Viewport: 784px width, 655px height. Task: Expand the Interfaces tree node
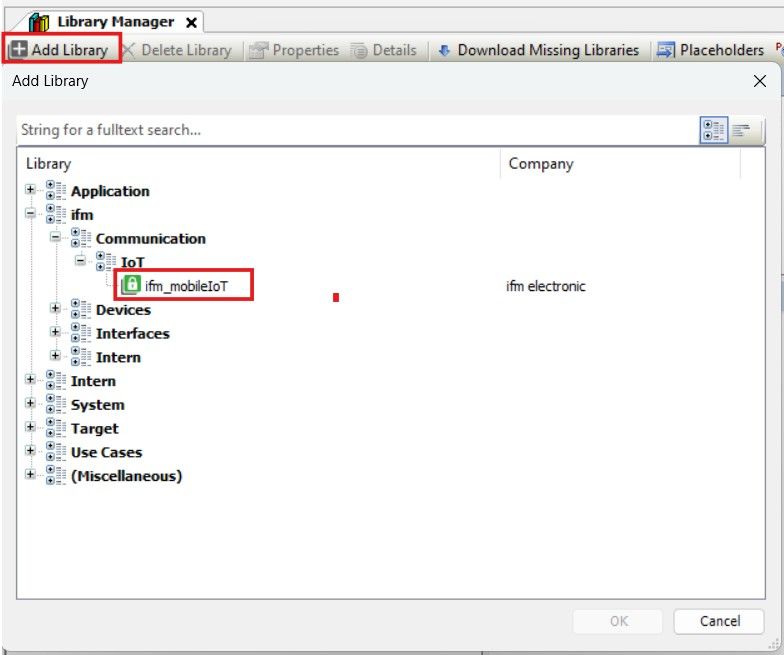pyautogui.click(x=55, y=333)
